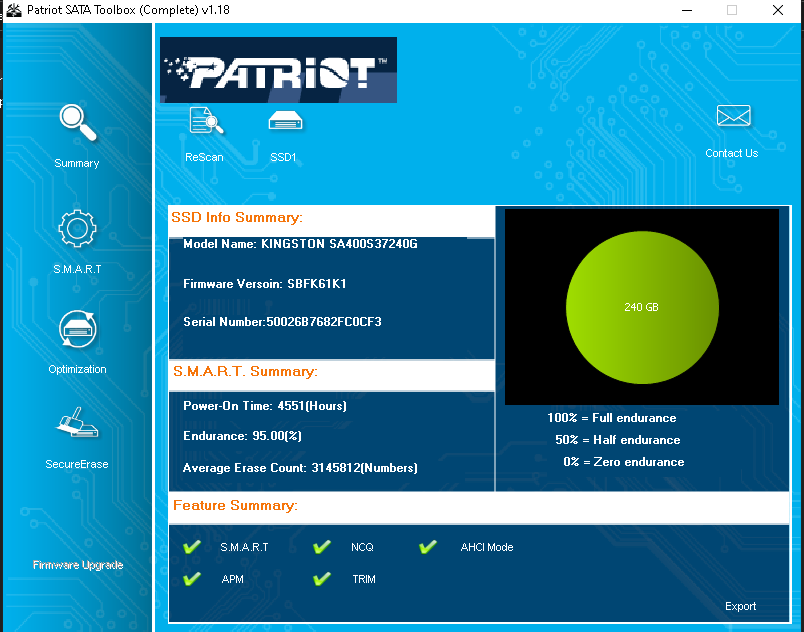Click the APM feature label
Image resolution: width=804 pixels, height=632 pixels.
pyautogui.click(x=232, y=579)
